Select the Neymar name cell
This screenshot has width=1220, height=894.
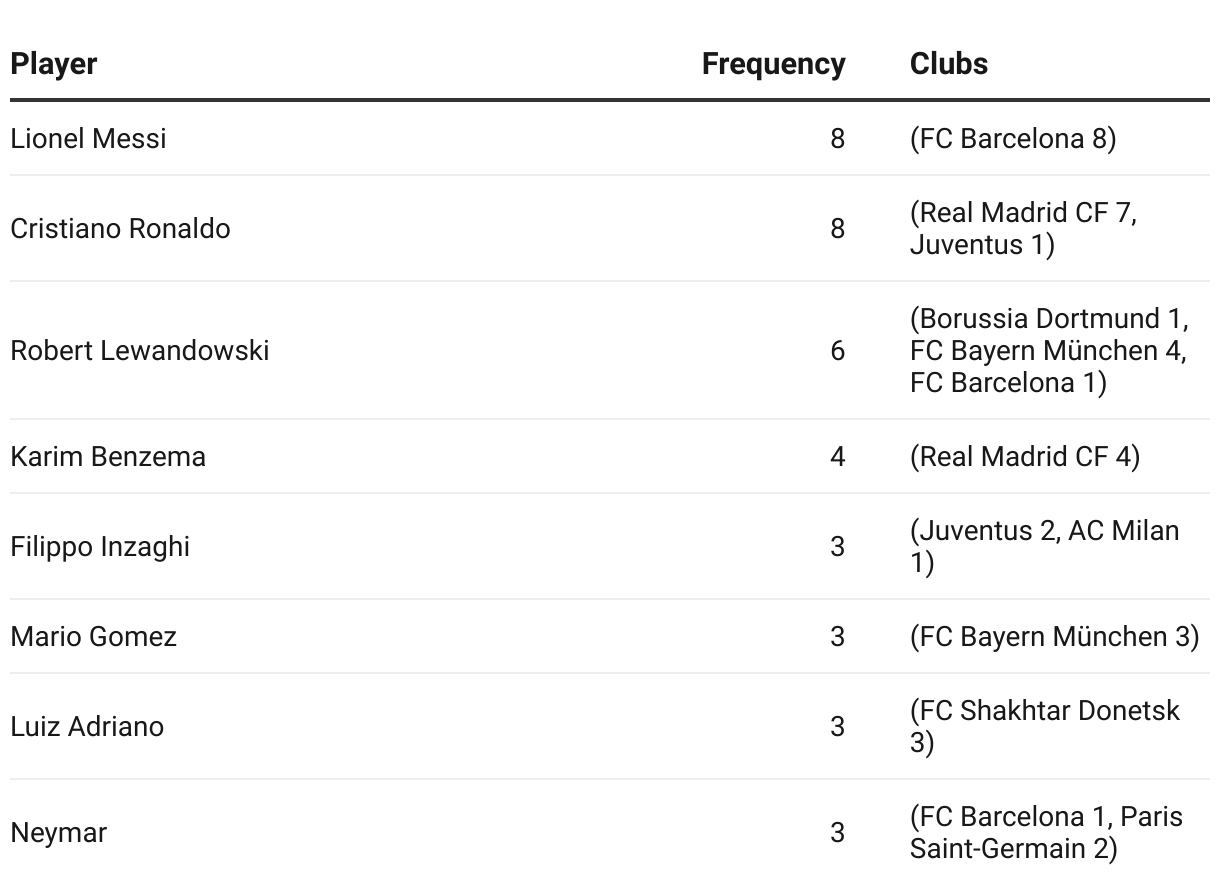click(58, 832)
